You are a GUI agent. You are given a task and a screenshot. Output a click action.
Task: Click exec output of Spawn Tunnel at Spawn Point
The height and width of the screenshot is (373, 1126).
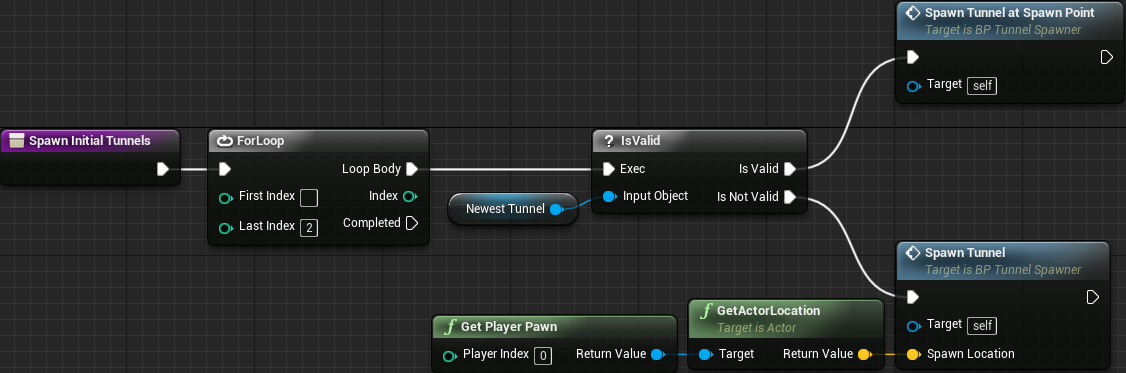point(1107,57)
